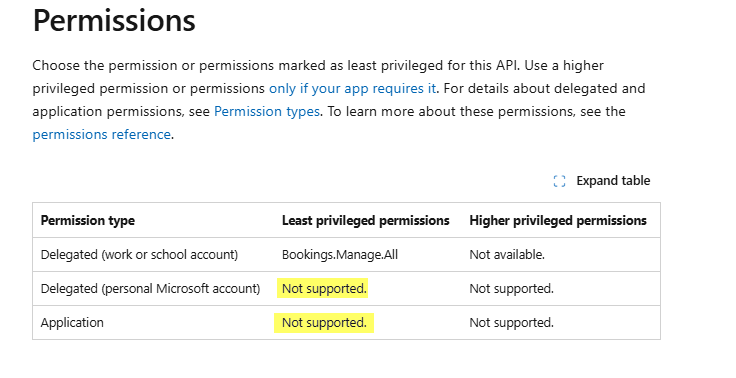Screen dimensions: 736x378
Task: Select the 'Not available.' cell
Action: [507, 255]
